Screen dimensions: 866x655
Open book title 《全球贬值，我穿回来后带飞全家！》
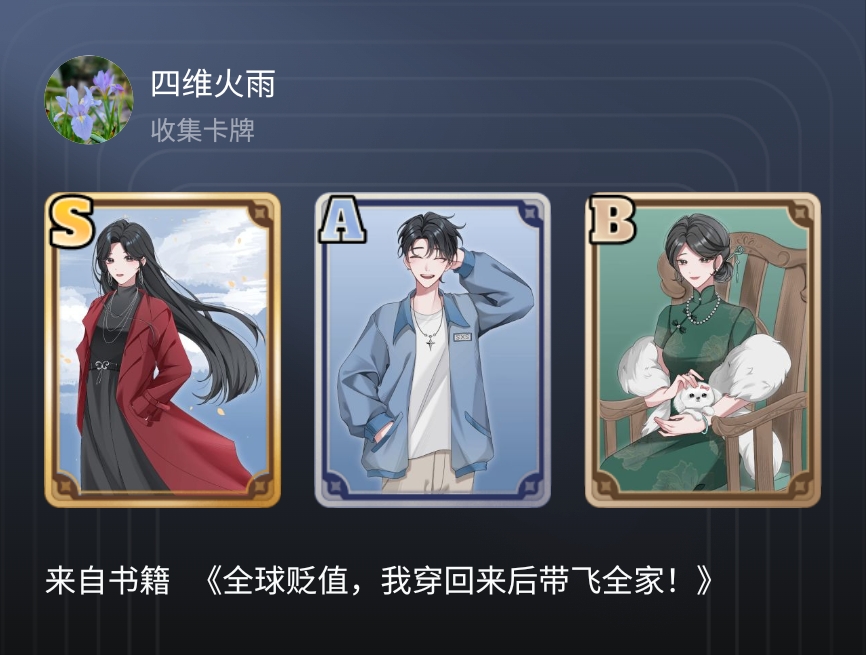pyautogui.click(x=458, y=581)
